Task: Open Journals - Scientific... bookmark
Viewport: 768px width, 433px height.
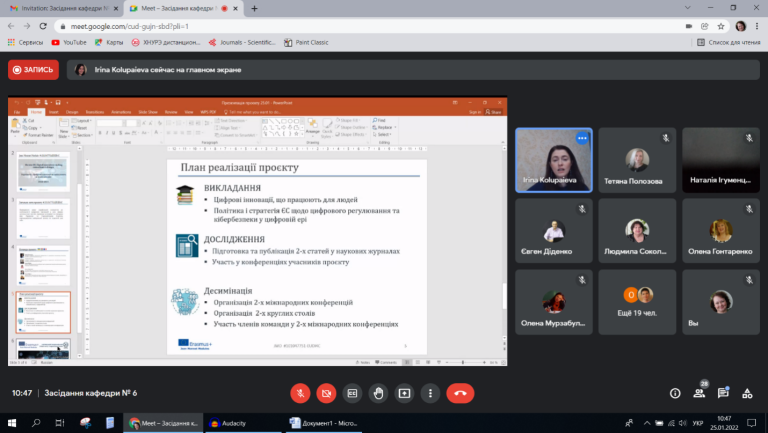Action: pos(242,43)
